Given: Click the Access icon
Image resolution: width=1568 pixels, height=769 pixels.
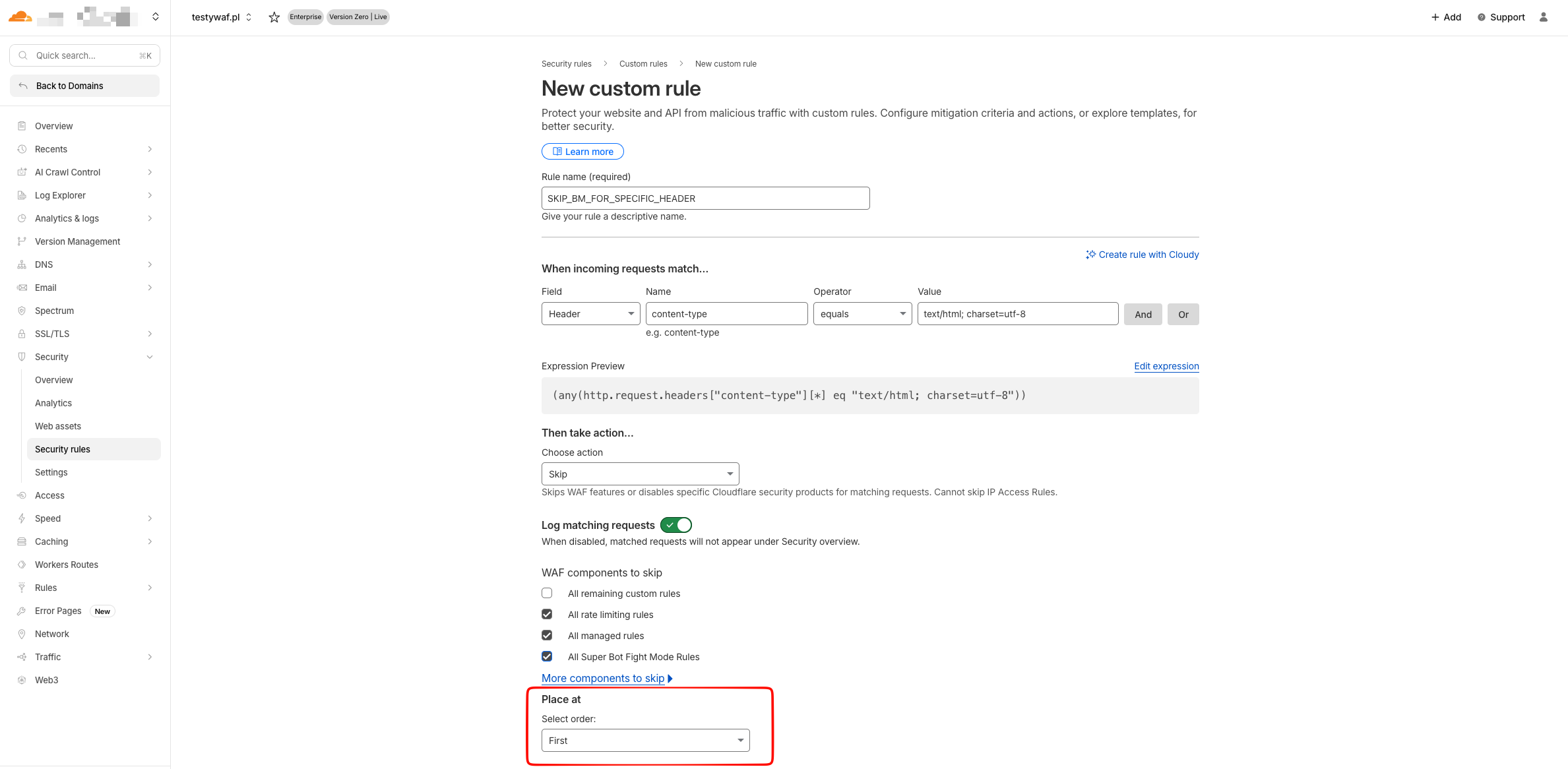Looking at the screenshot, I should pos(22,495).
